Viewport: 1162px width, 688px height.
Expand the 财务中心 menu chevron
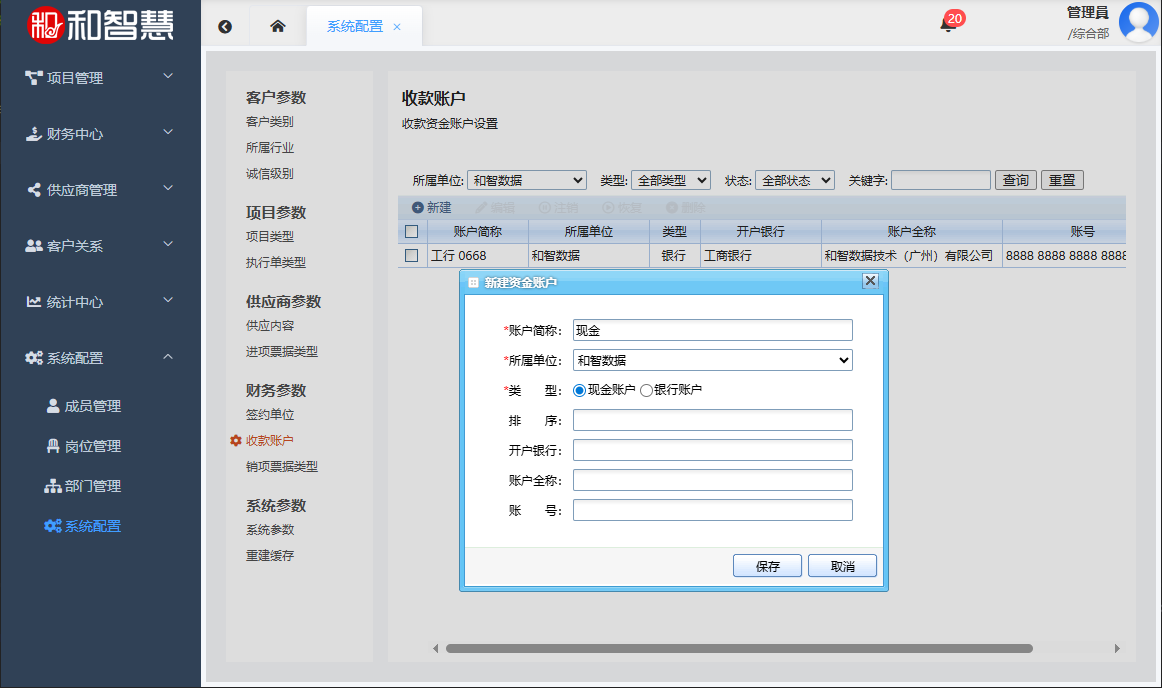tap(168, 132)
